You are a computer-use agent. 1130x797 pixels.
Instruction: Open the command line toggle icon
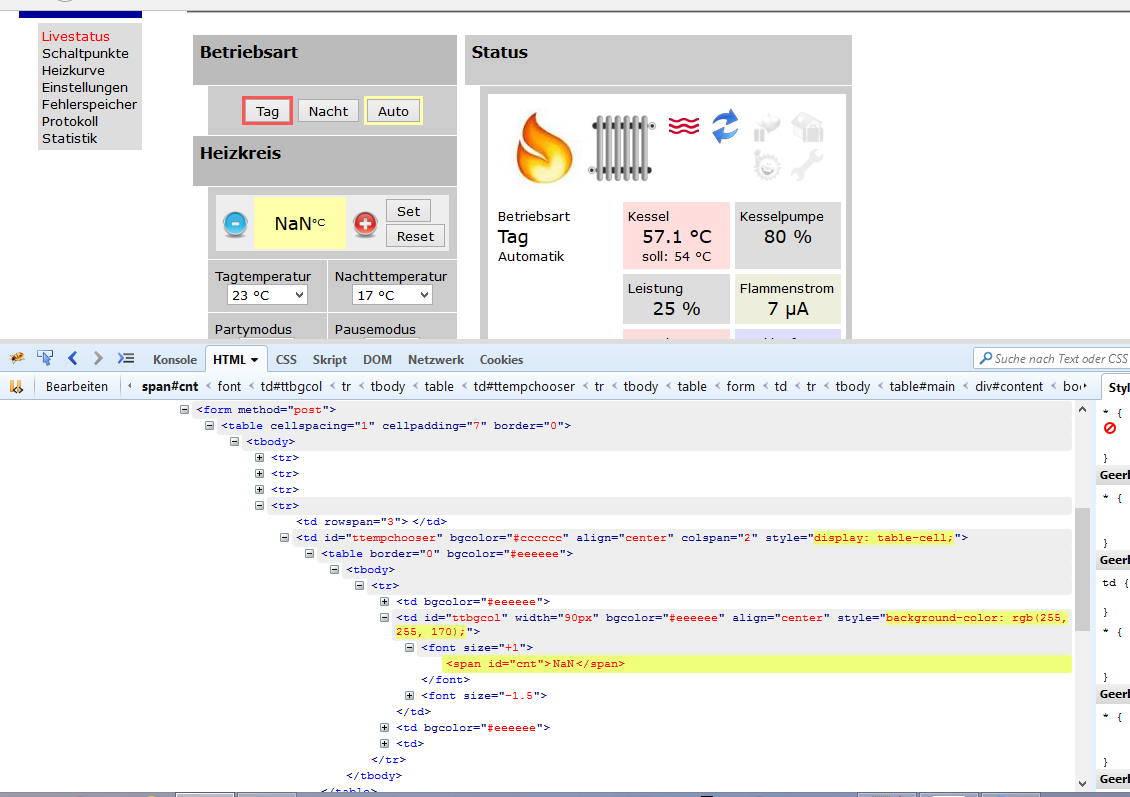tap(126, 358)
